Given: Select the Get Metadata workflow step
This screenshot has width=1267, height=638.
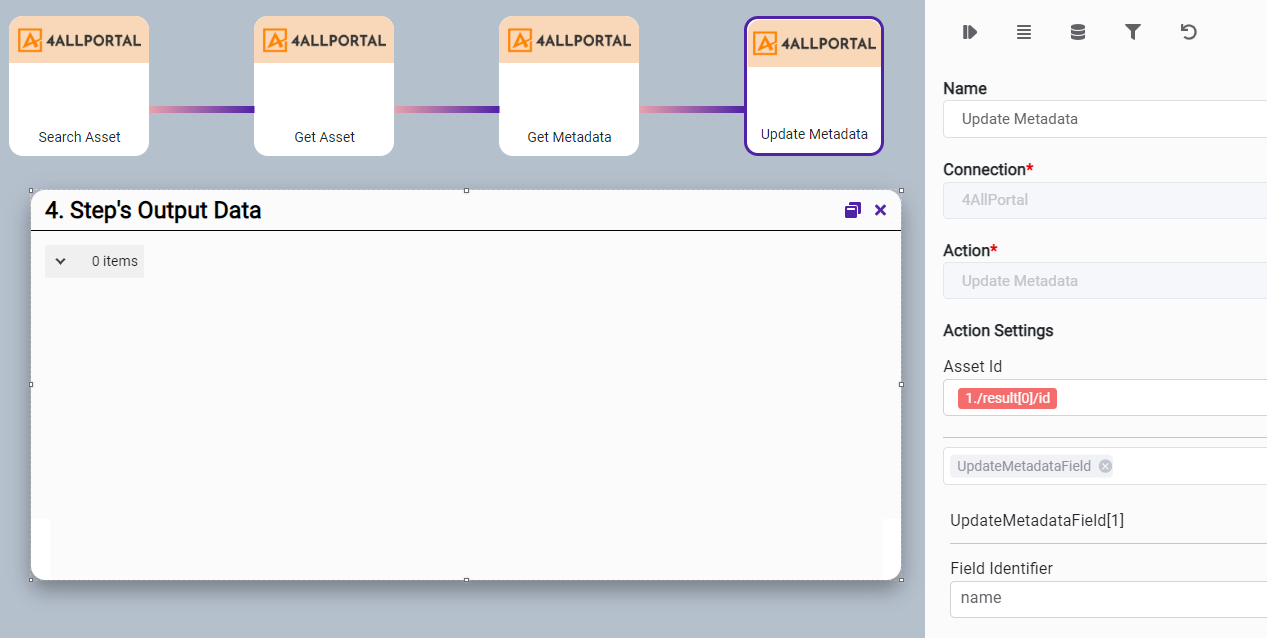Looking at the screenshot, I should click(569, 86).
